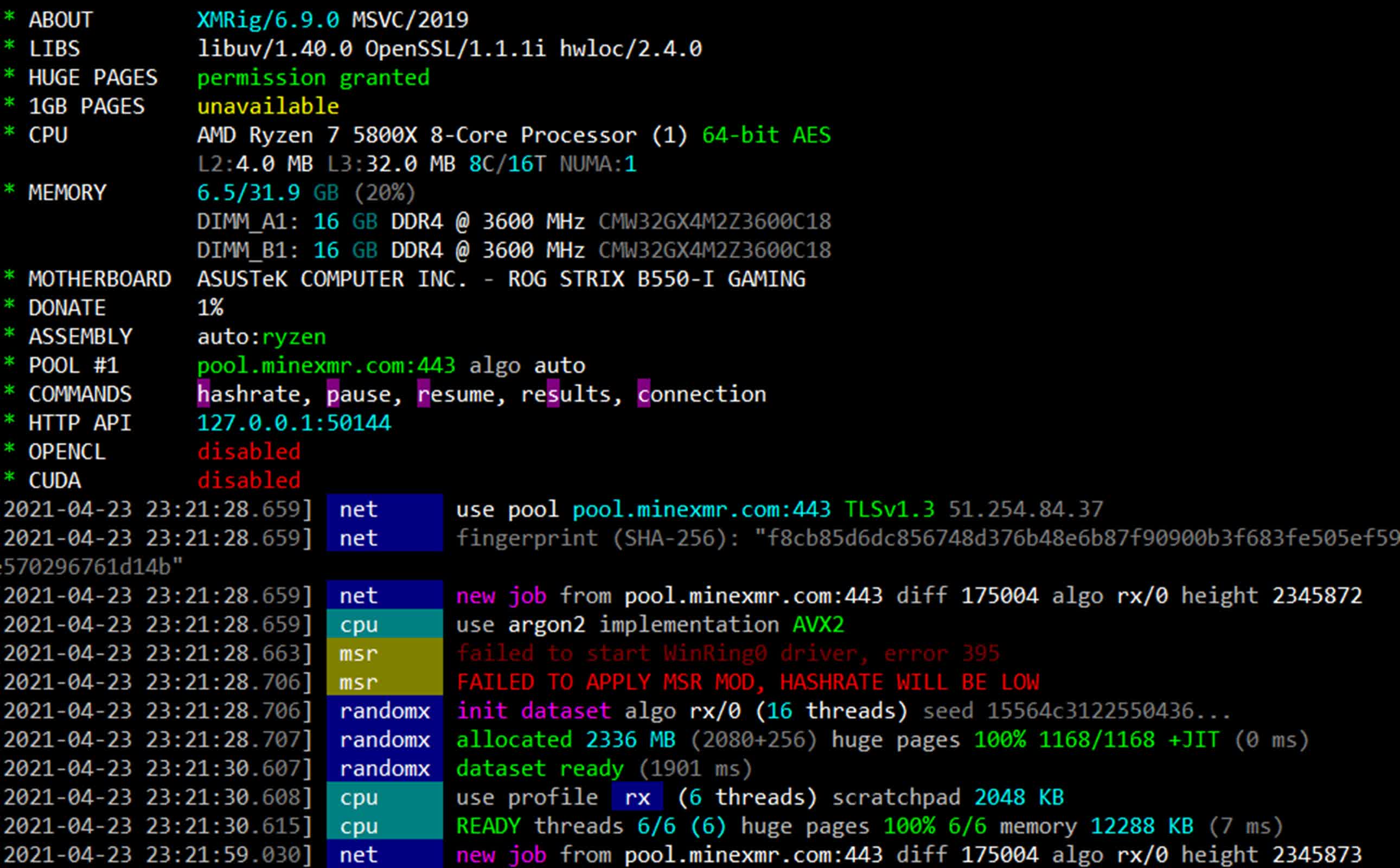Click the red 'disabled' text beside CUDA
Image resolution: width=1400 pixels, height=868 pixels.
click(248, 481)
